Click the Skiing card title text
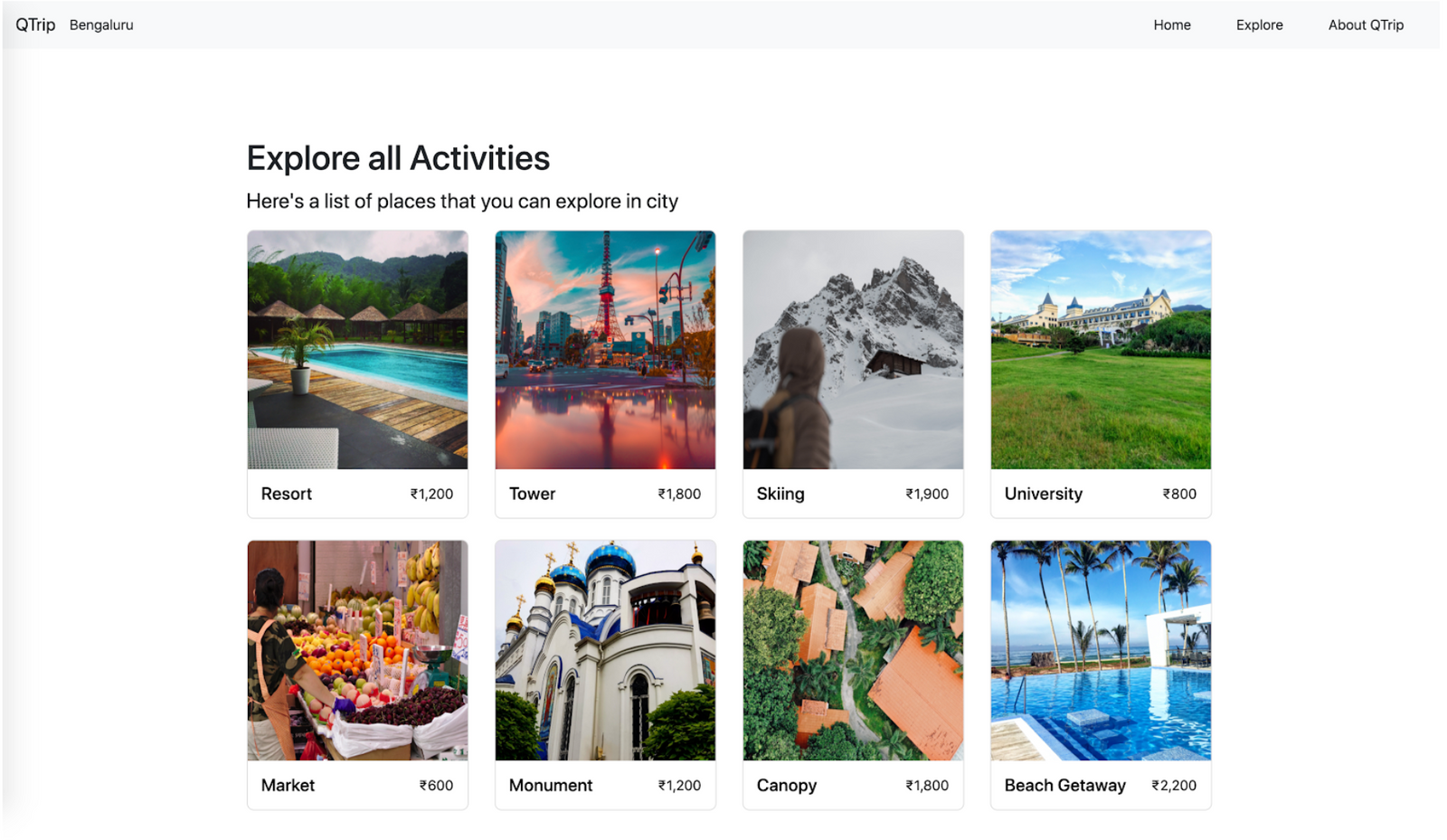 pyautogui.click(x=780, y=494)
